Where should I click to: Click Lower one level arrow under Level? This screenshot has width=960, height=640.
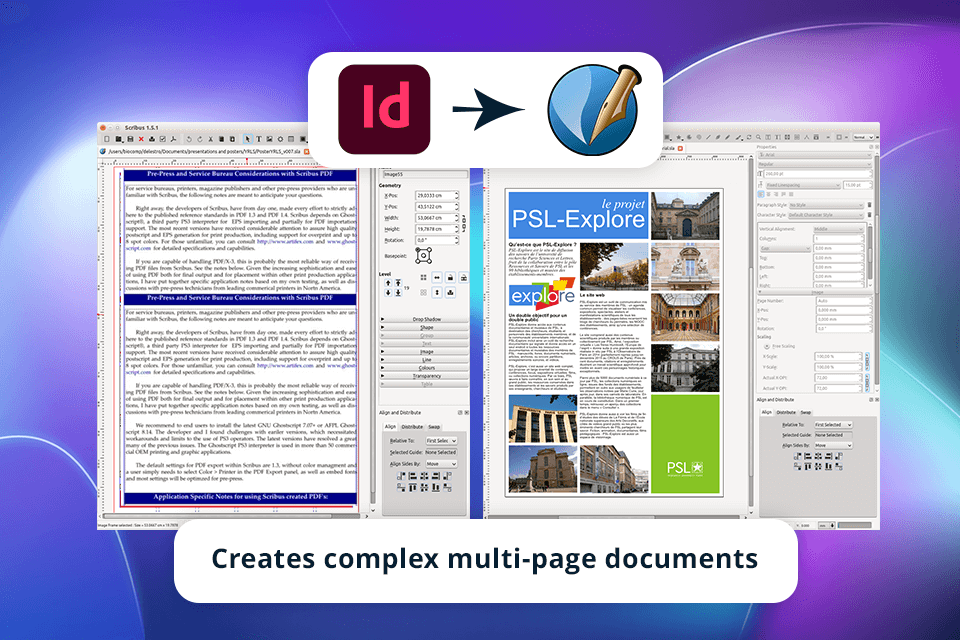pos(388,293)
